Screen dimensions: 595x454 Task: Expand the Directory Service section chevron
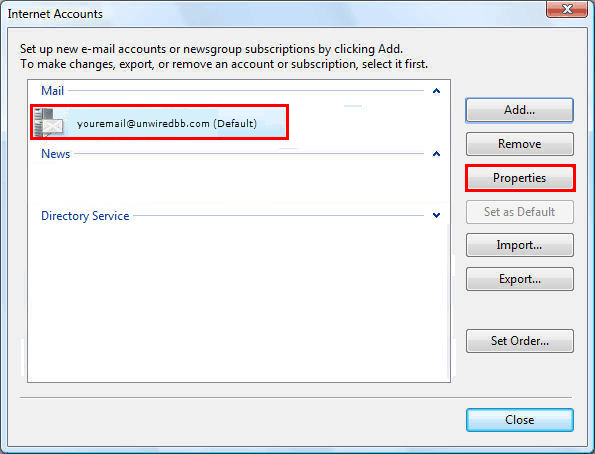click(436, 215)
